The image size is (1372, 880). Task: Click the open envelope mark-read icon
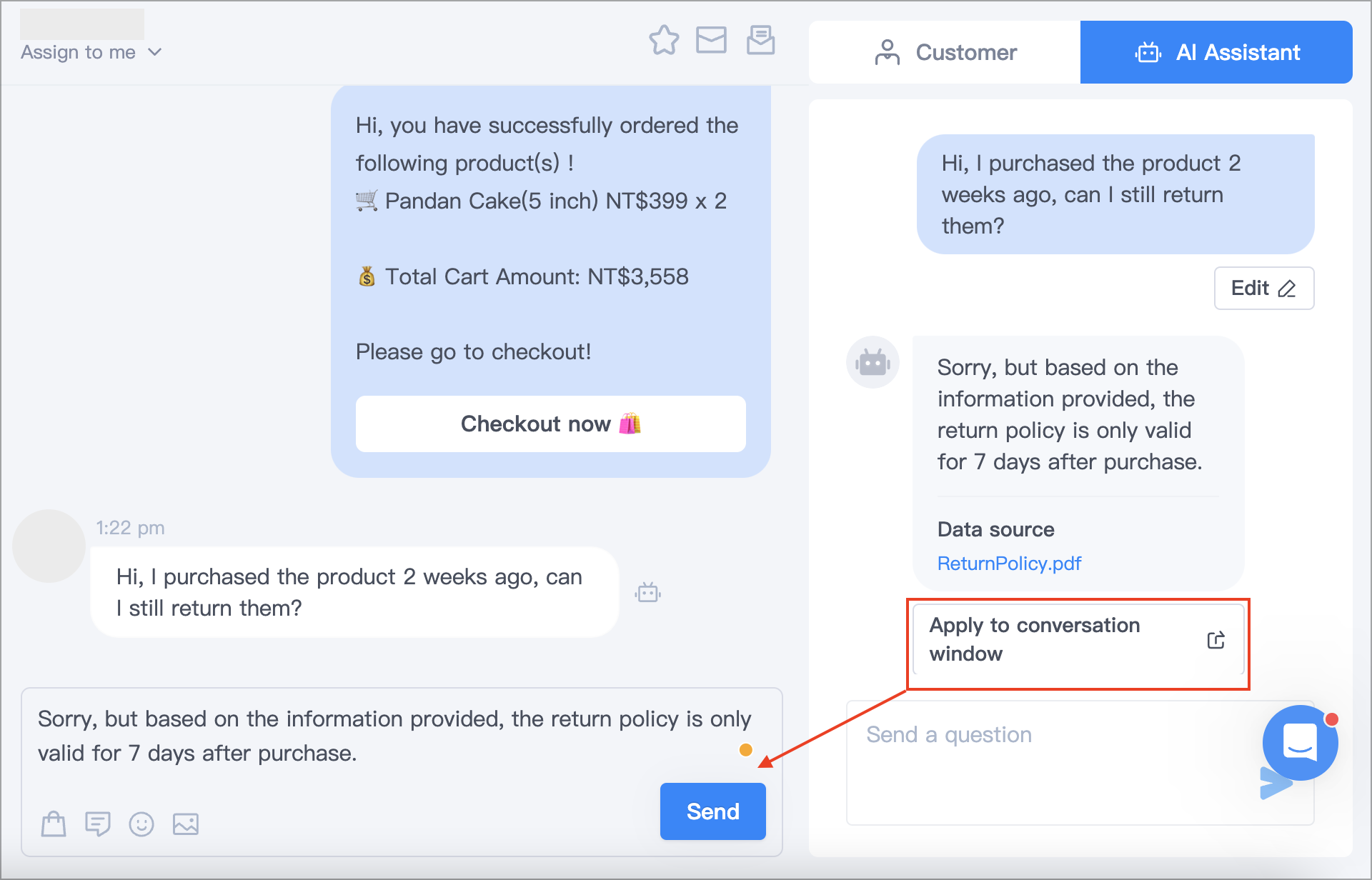pos(760,39)
